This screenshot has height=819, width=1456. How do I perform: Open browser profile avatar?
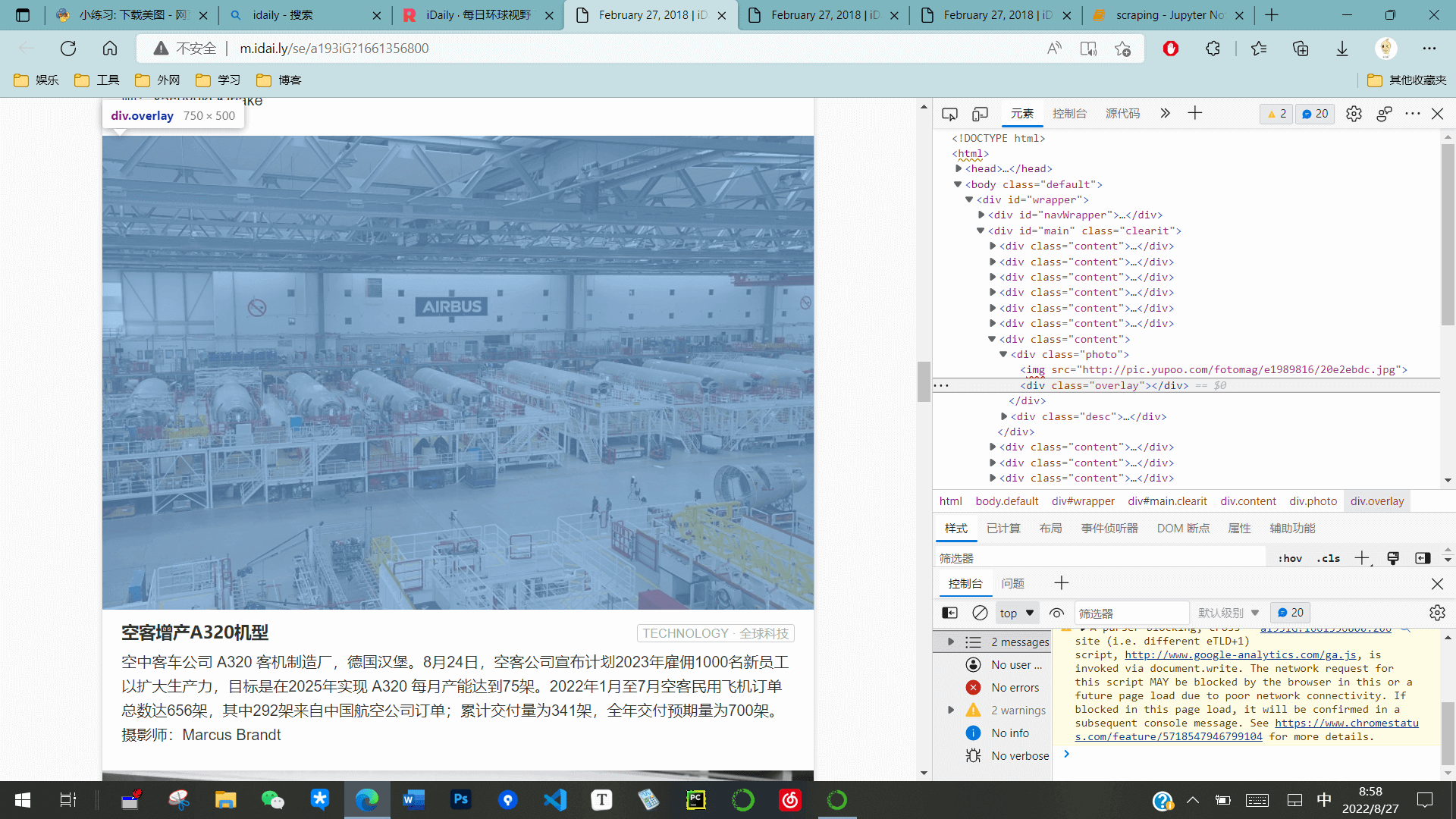tap(1386, 49)
